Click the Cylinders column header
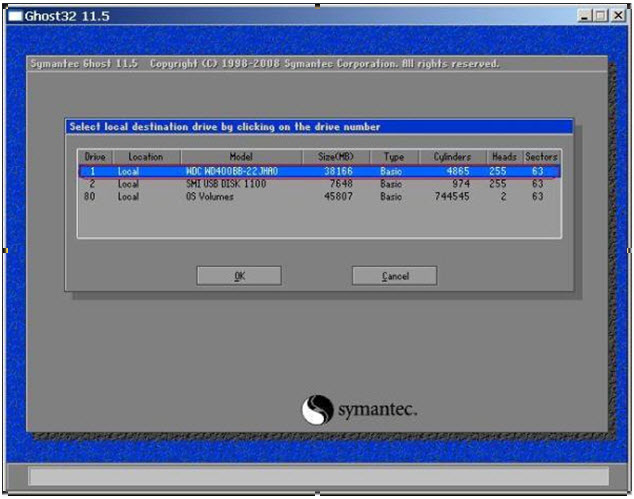 [452, 157]
